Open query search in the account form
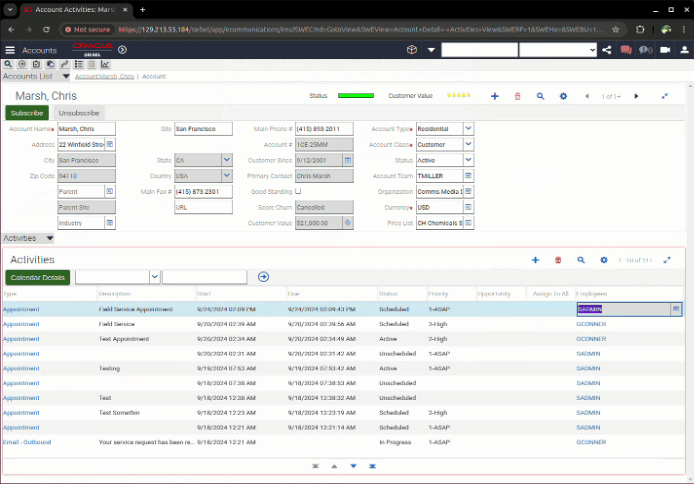This screenshot has width=694, height=484. [540, 96]
